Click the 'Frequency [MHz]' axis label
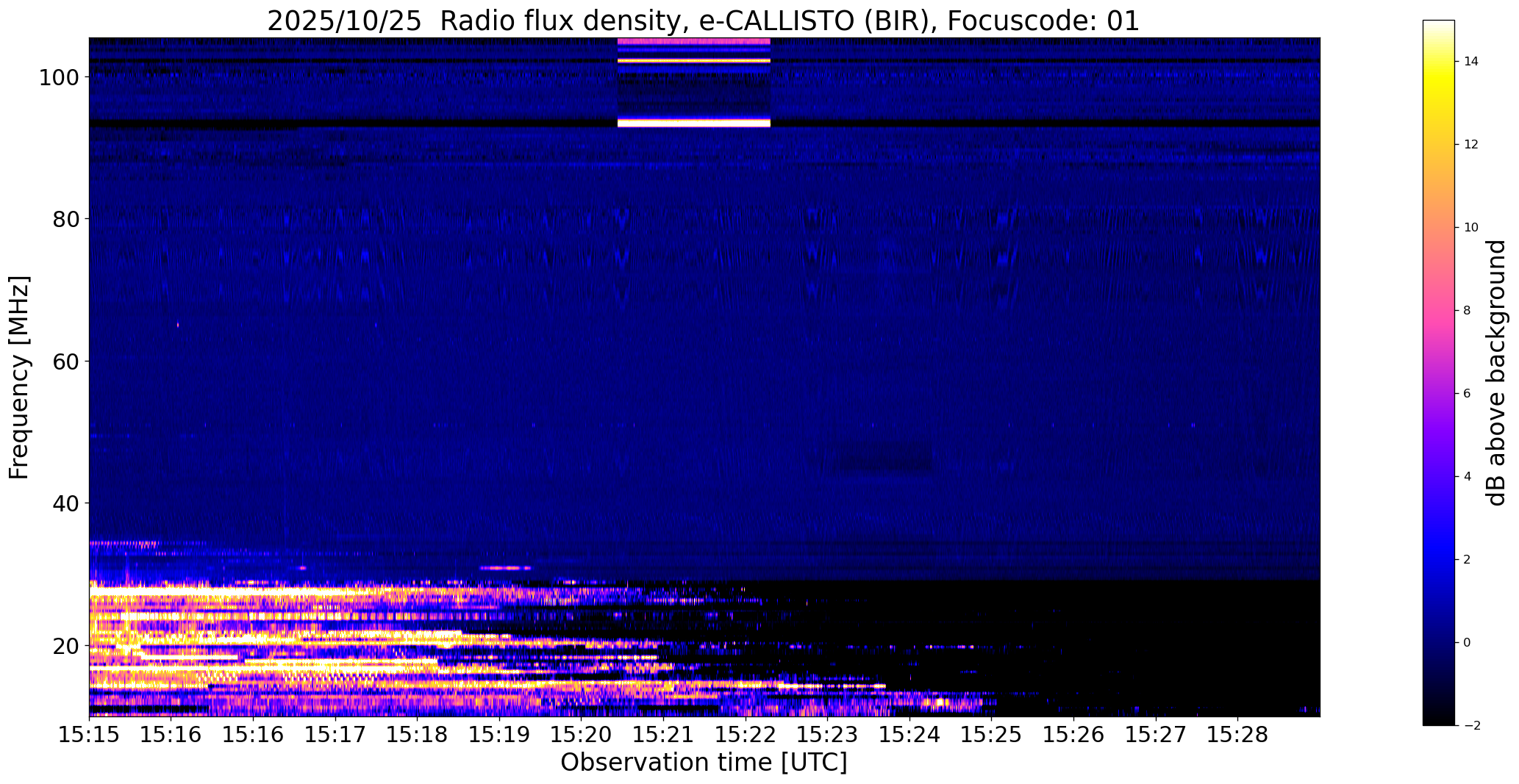The height and width of the screenshot is (784, 1519). (19, 377)
